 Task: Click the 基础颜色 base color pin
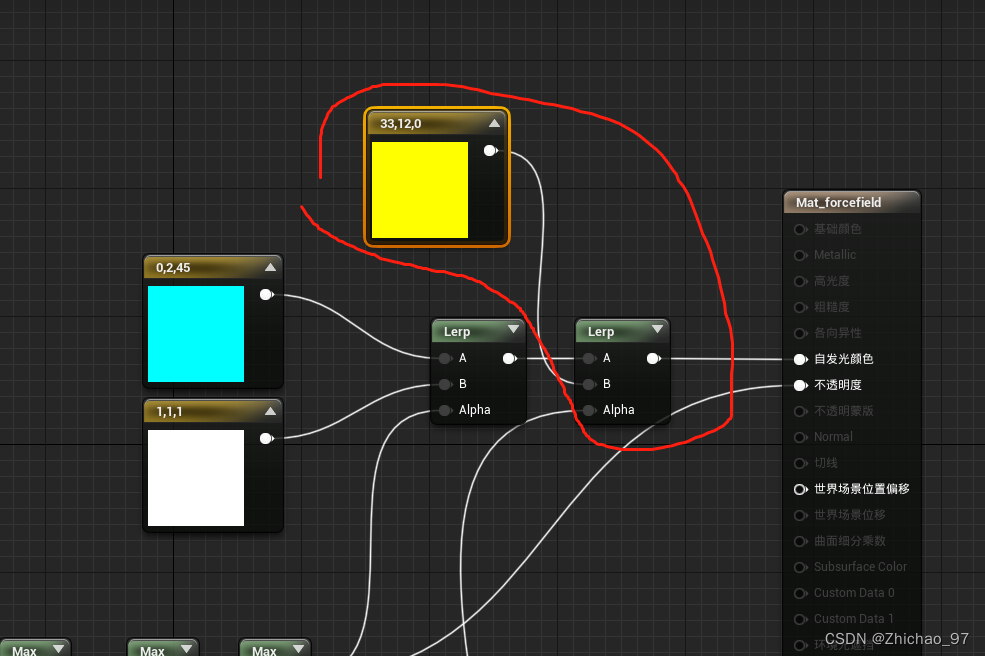tap(800, 229)
